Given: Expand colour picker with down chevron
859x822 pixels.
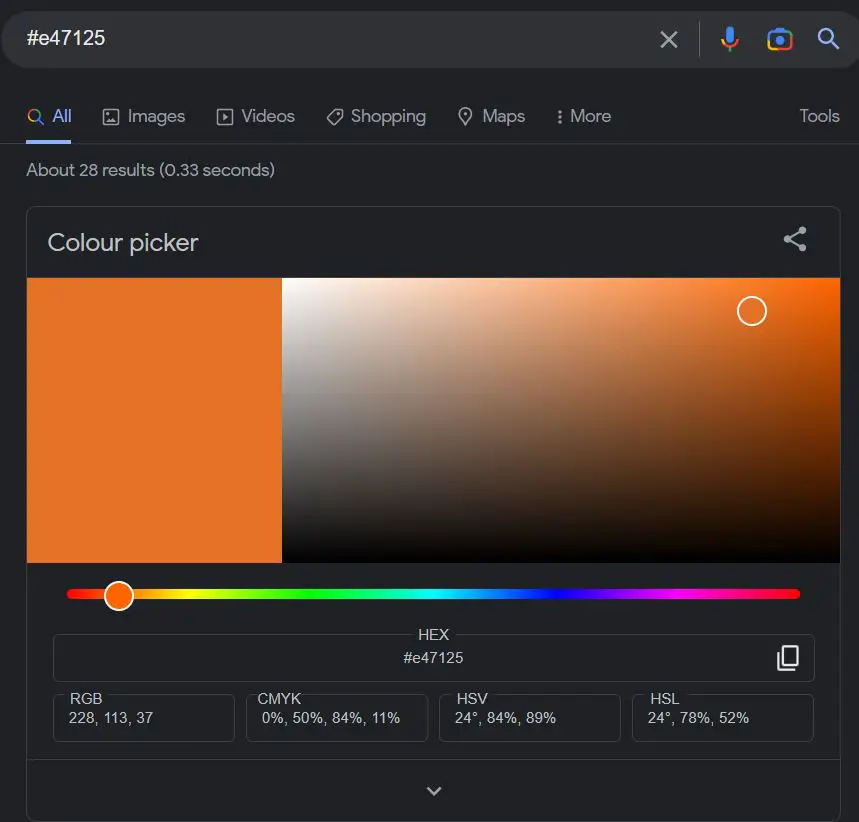Looking at the screenshot, I should tap(434, 791).
